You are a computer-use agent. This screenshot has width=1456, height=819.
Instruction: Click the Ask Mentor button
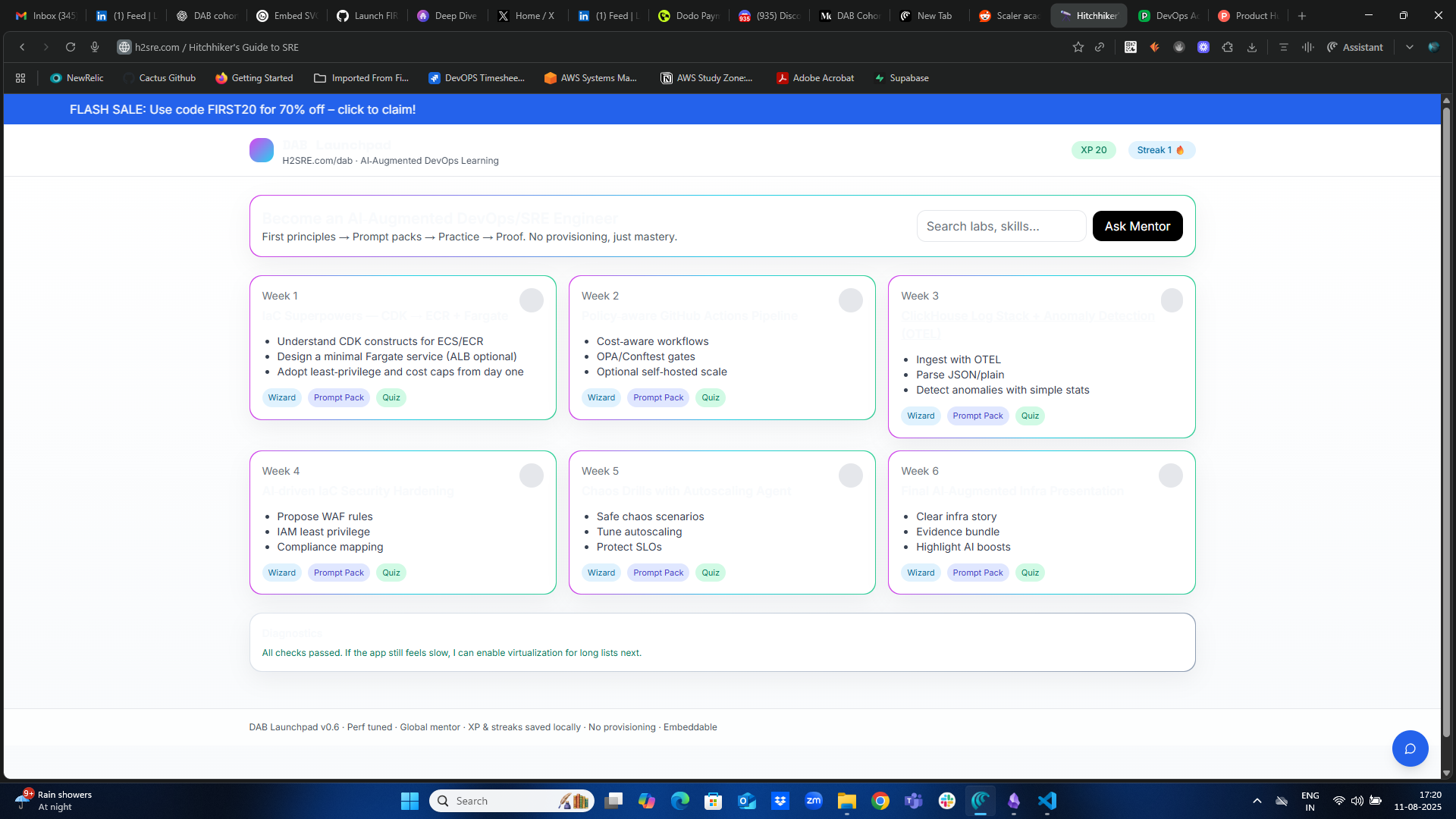(1137, 226)
